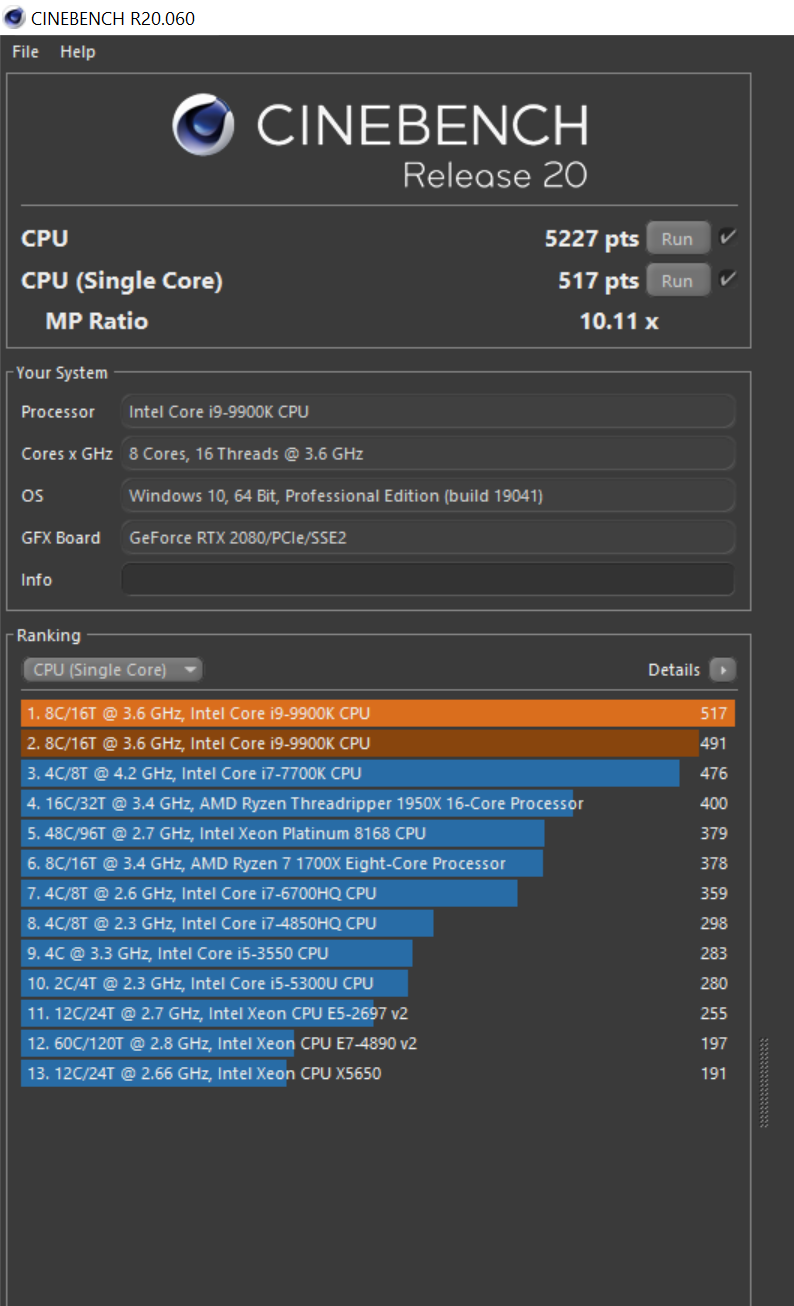The image size is (794, 1306).
Task: Click the 5227 pts CPU score
Action: tap(591, 239)
